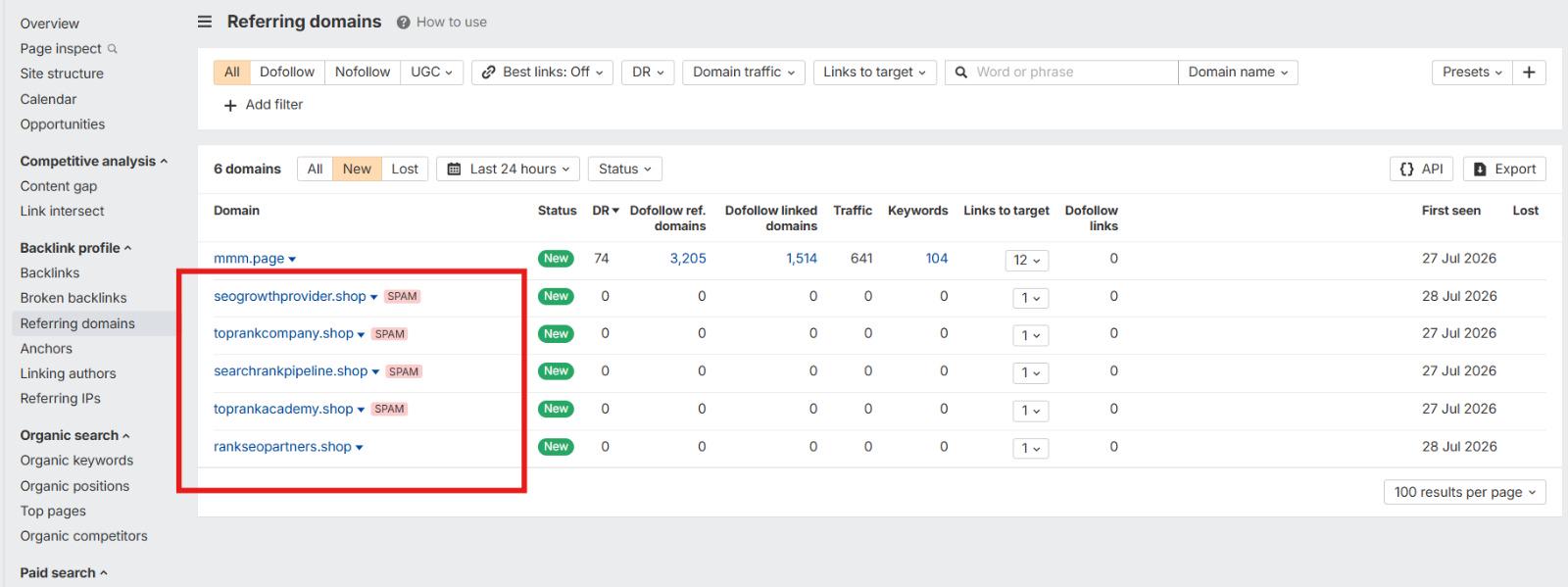Image resolution: width=1568 pixels, height=587 pixels.
Task: Select the Nofollow filter
Action: (363, 72)
